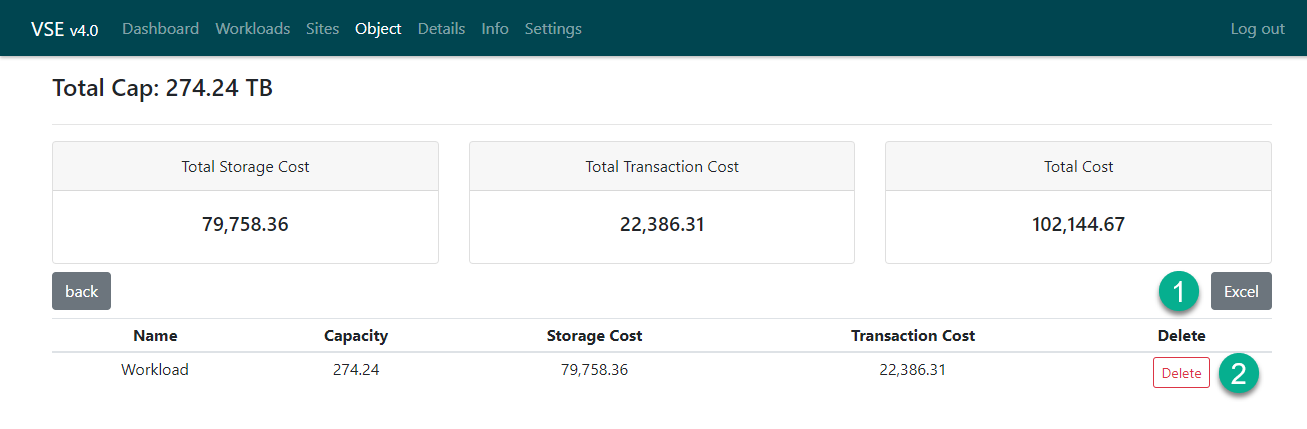This screenshot has width=1307, height=429.
Task: Delete the Workload row
Action: pyautogui.click(x=1181, y=372)
